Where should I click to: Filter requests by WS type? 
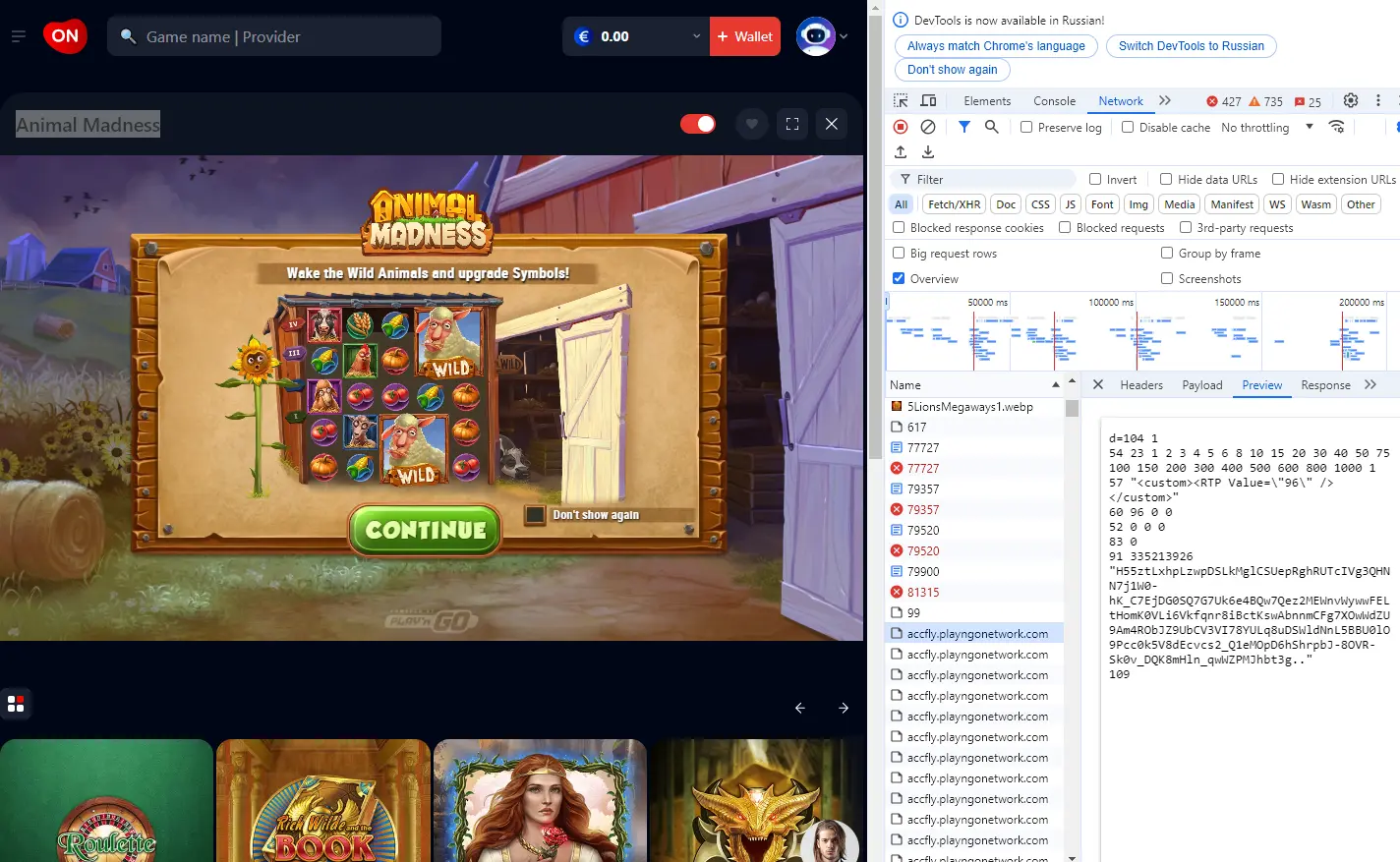coord(1277,204)
